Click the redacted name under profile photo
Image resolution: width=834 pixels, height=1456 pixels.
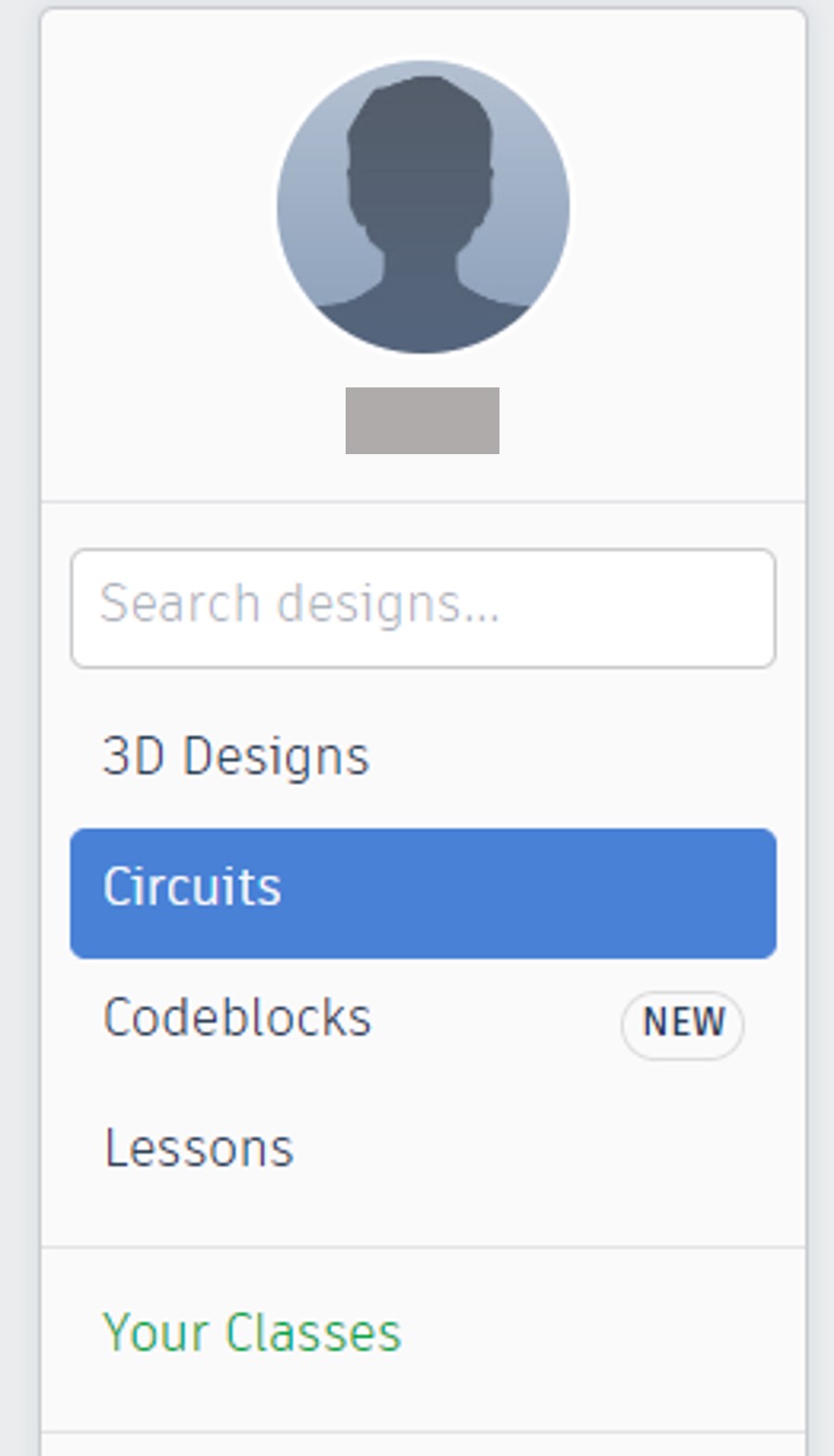pyautogui.click(x=423, y=421)
